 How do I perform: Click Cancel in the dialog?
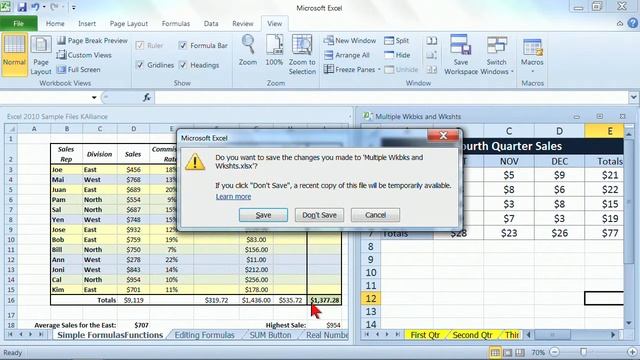375,215
